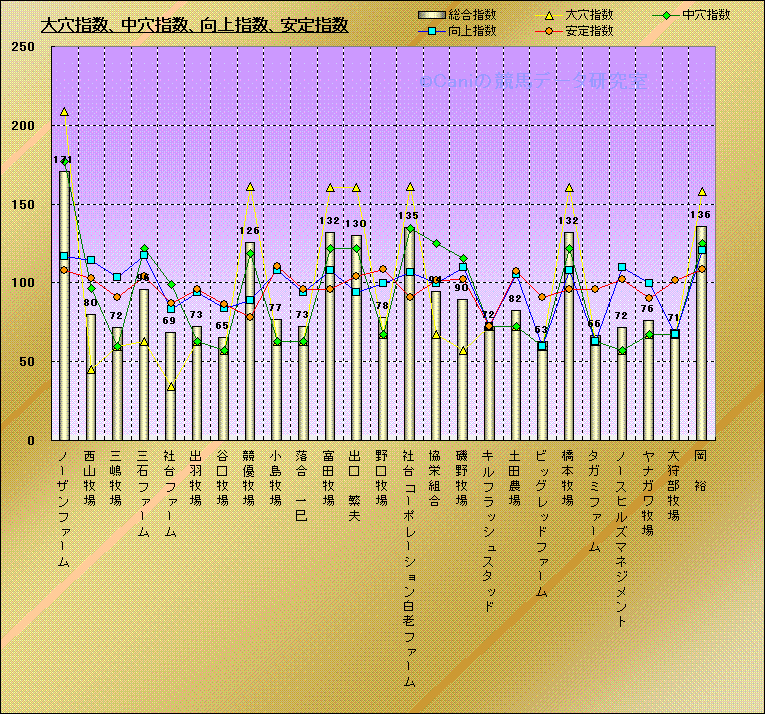Click yellow triangle data point above ノーザンファーム bar
The width and height of the screenshot is (766, 715).
tap(64, 112)
